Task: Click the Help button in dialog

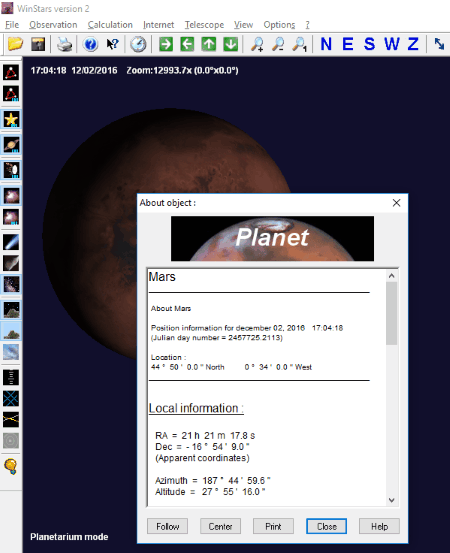Action: (379, 526)
